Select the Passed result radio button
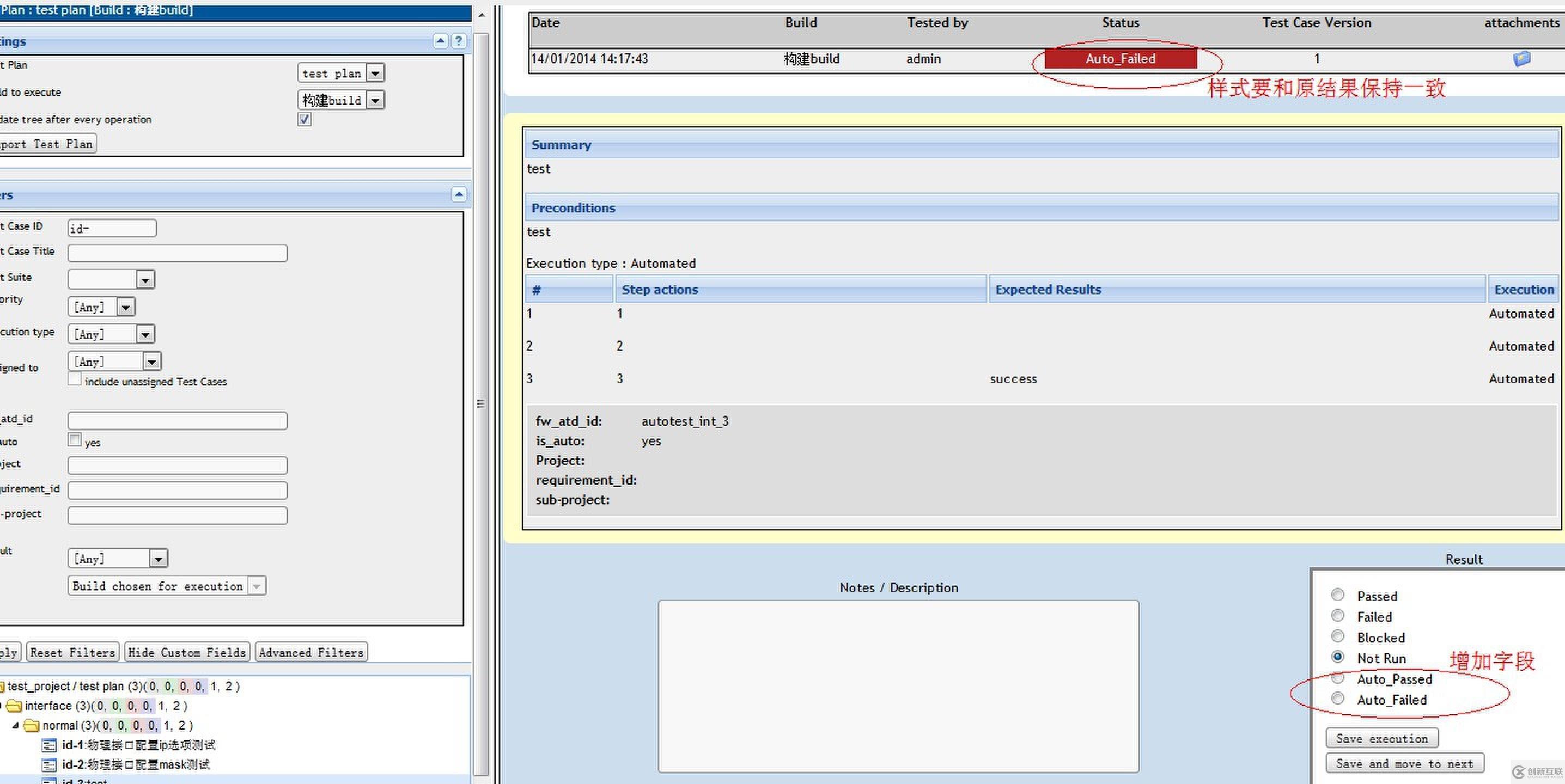 click(x=1337, y=595)
